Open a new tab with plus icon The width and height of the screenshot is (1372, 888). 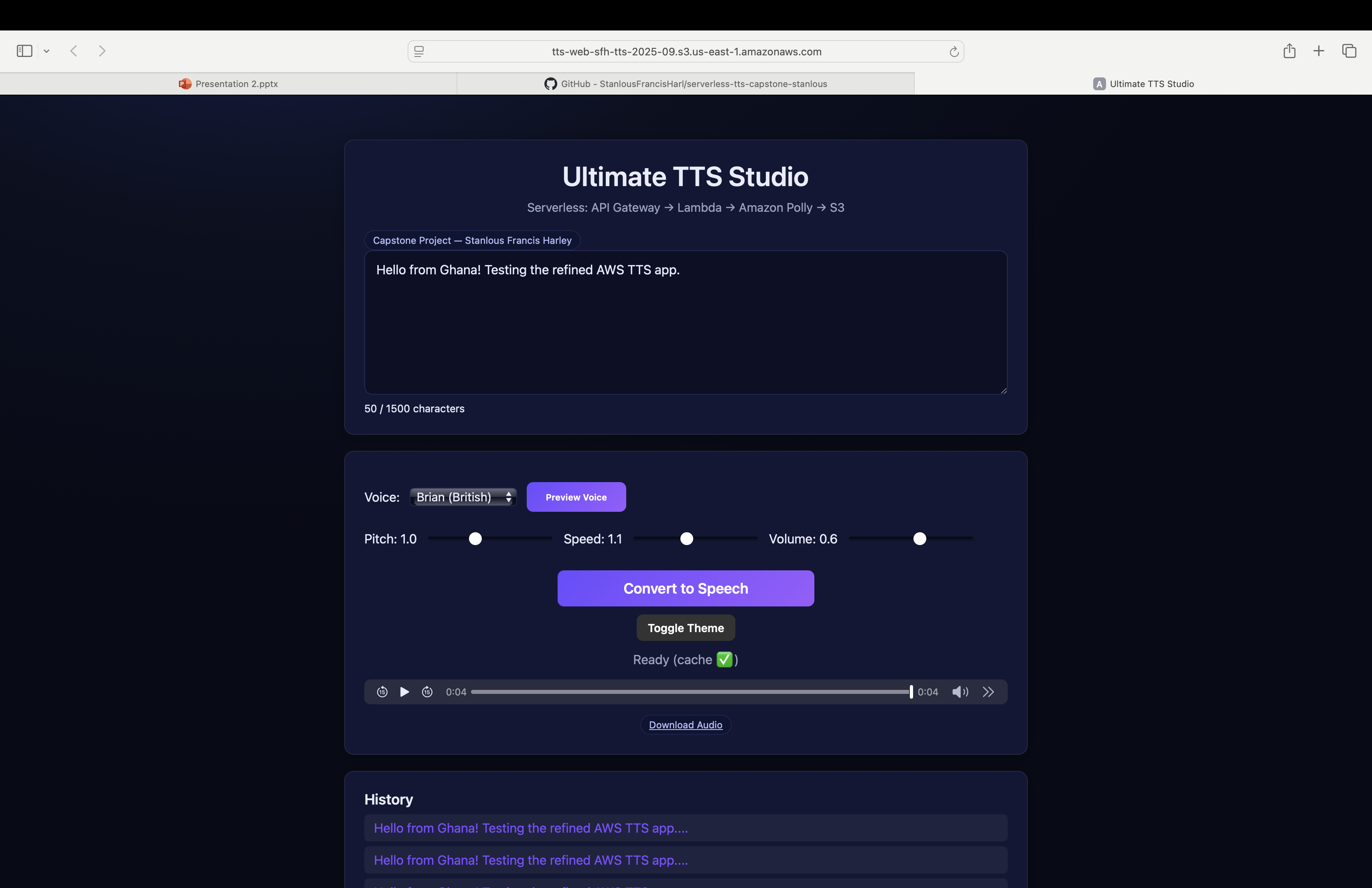(1319, 51)
